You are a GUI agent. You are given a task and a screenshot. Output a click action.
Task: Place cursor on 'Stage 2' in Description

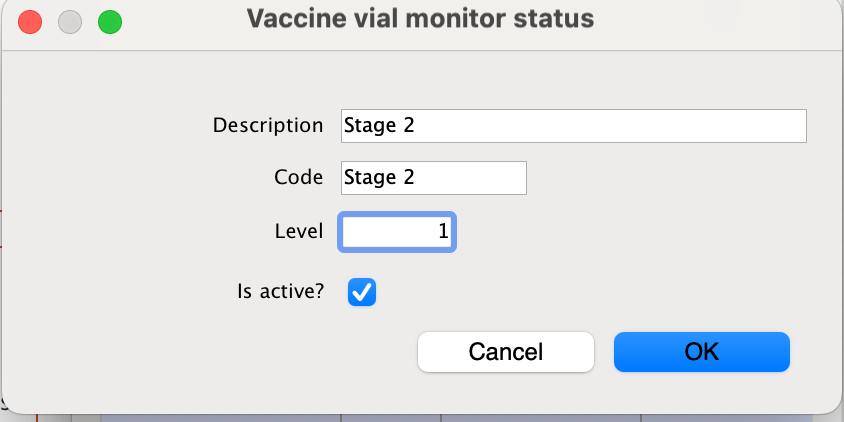point(379,126)
